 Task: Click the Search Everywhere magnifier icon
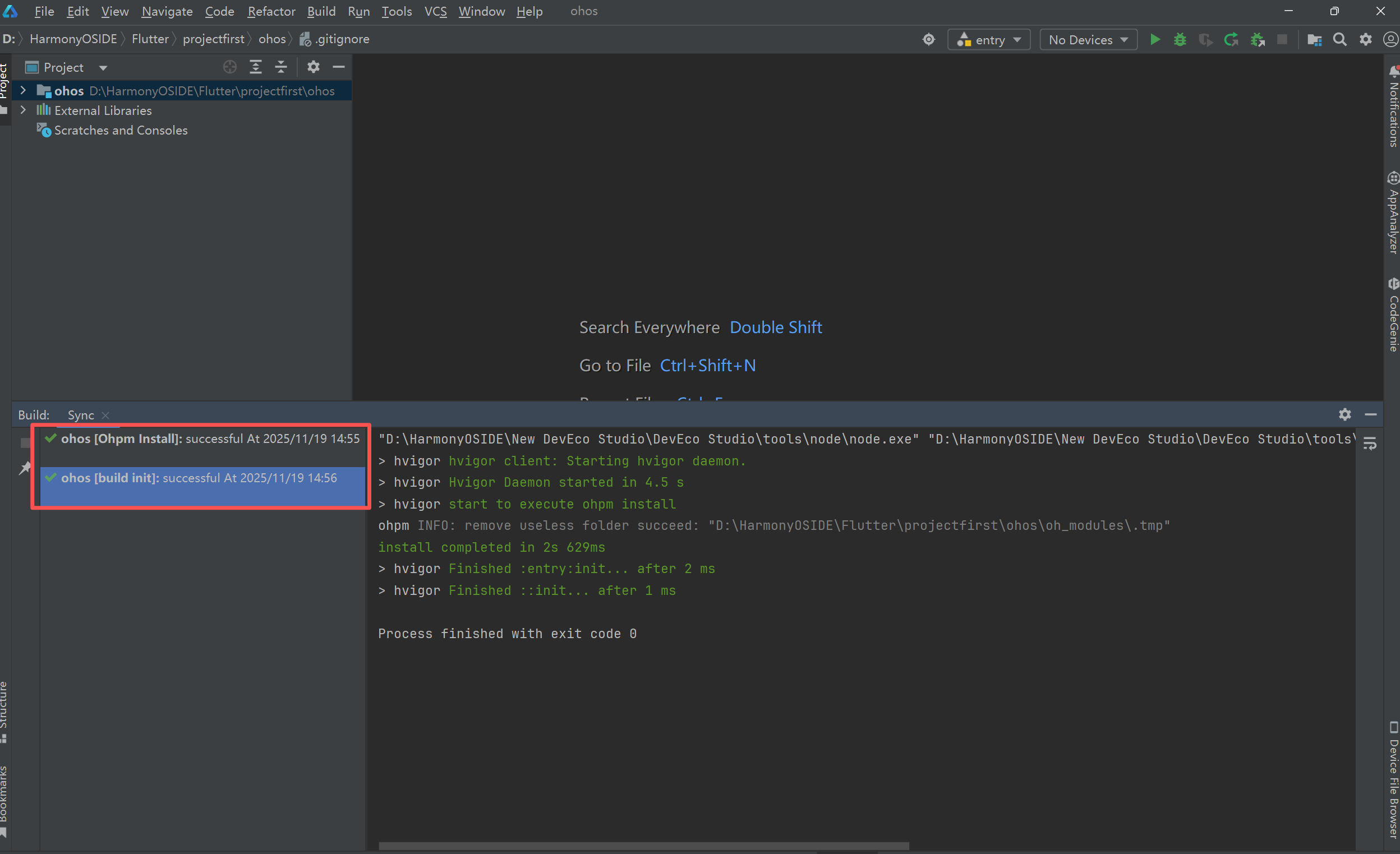click(1340, 40)
